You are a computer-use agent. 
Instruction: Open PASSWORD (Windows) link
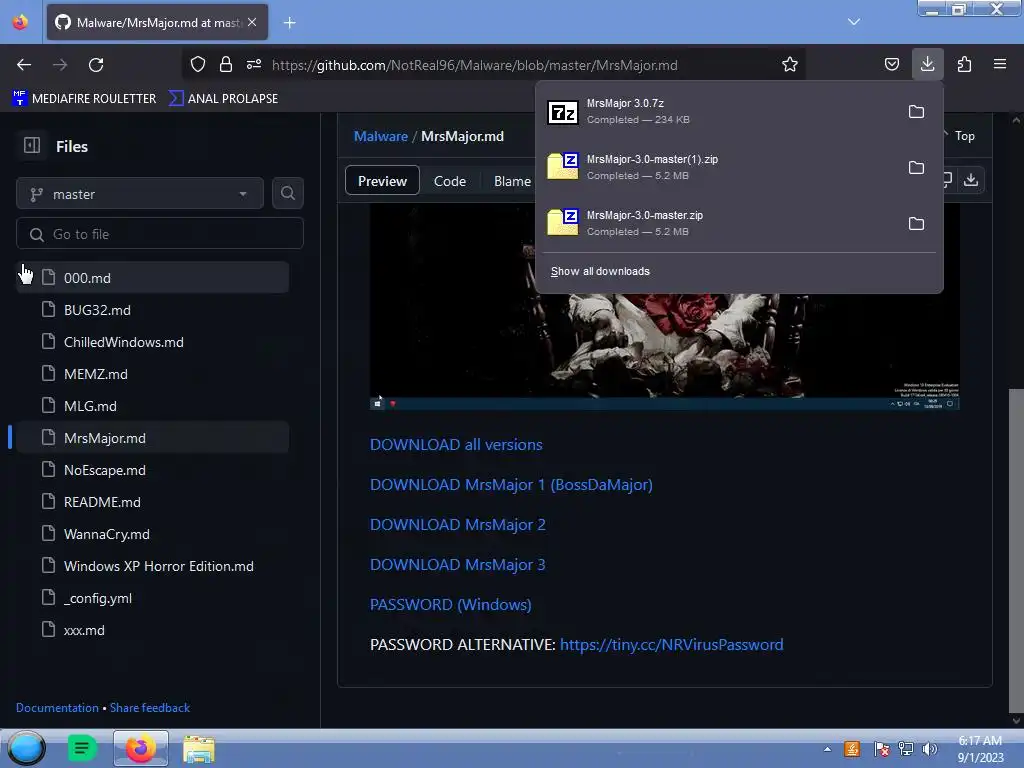451,604
